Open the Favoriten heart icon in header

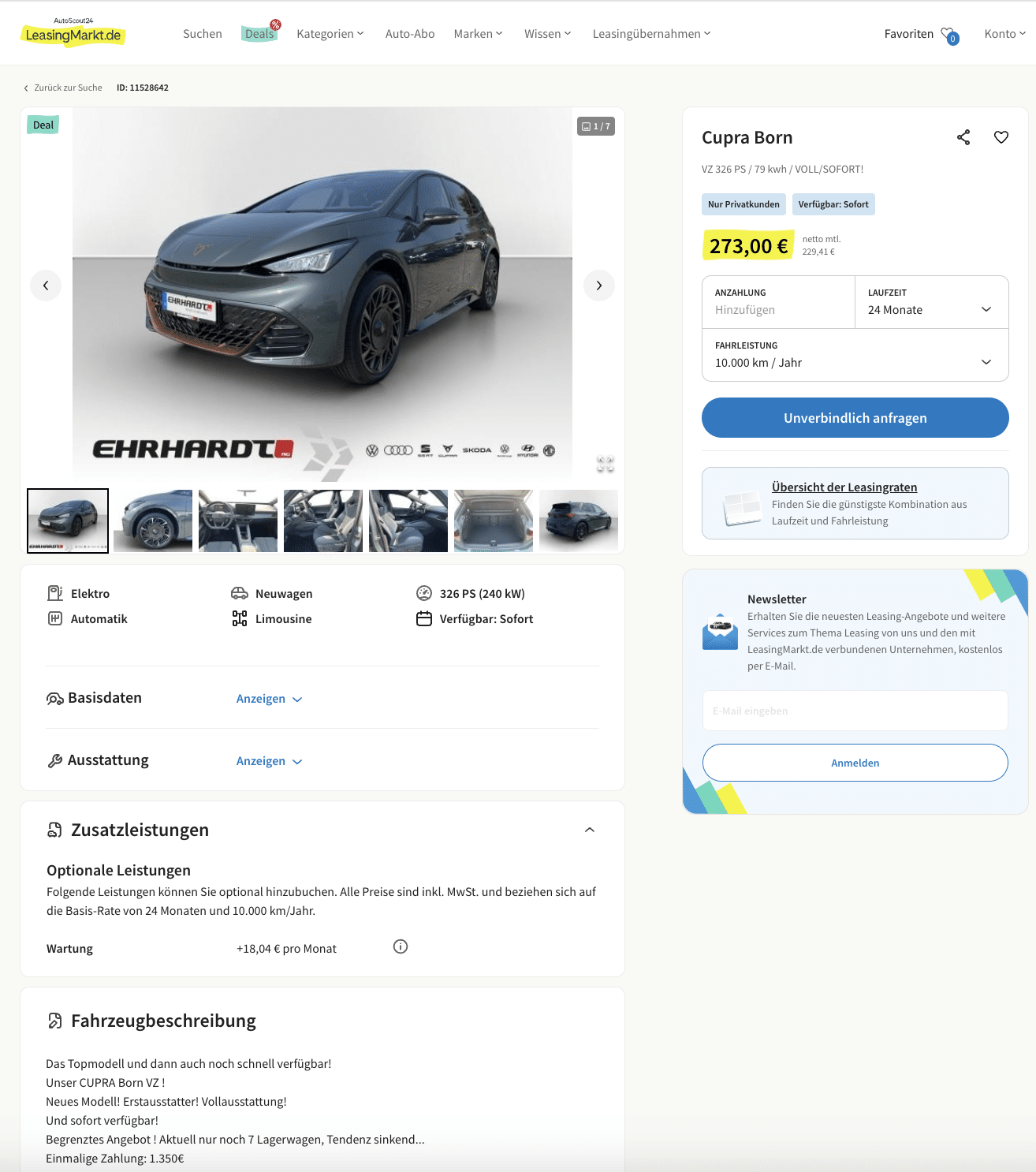tap(949, 35)
